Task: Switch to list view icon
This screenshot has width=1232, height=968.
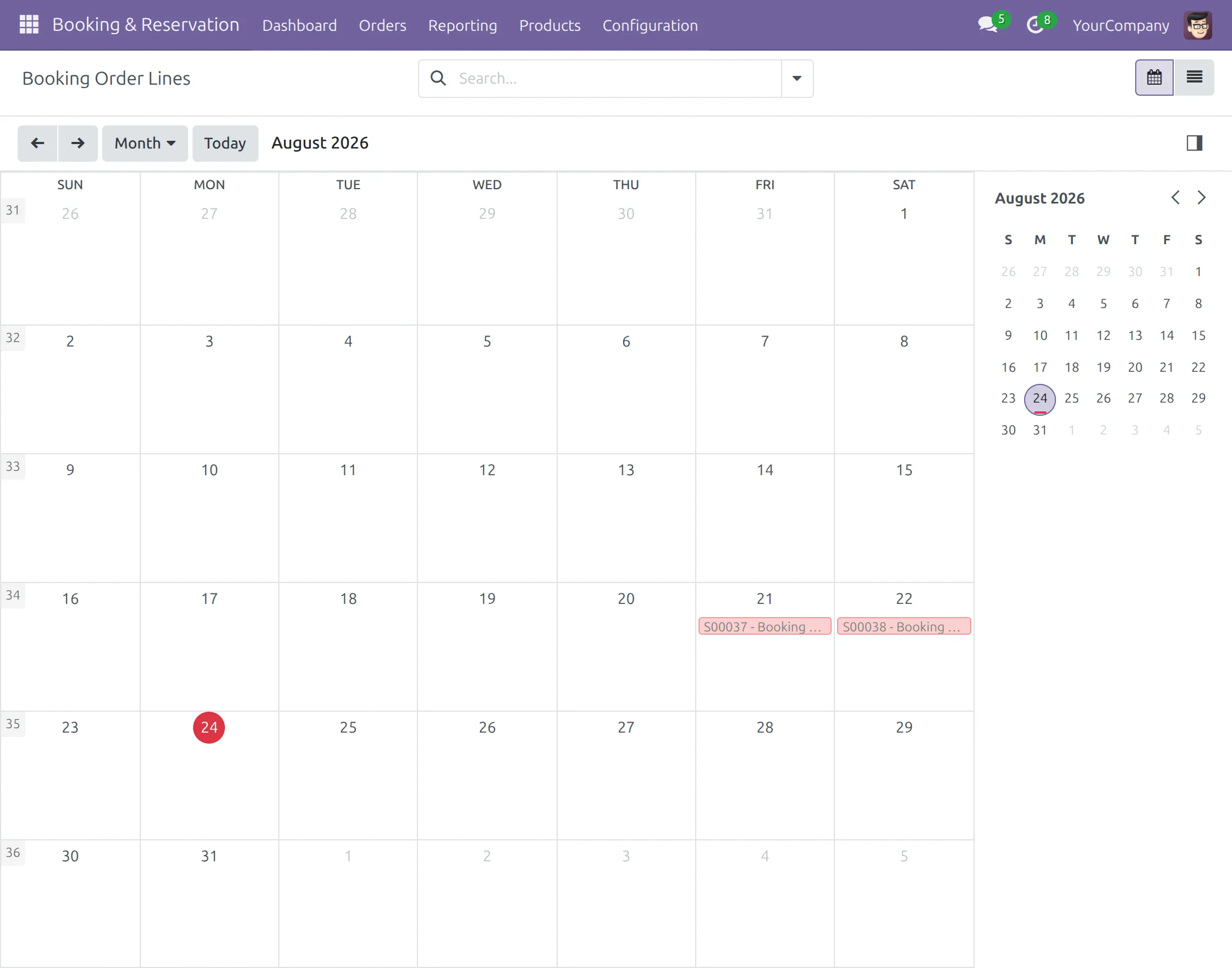Action: [x=1194, y=78]
